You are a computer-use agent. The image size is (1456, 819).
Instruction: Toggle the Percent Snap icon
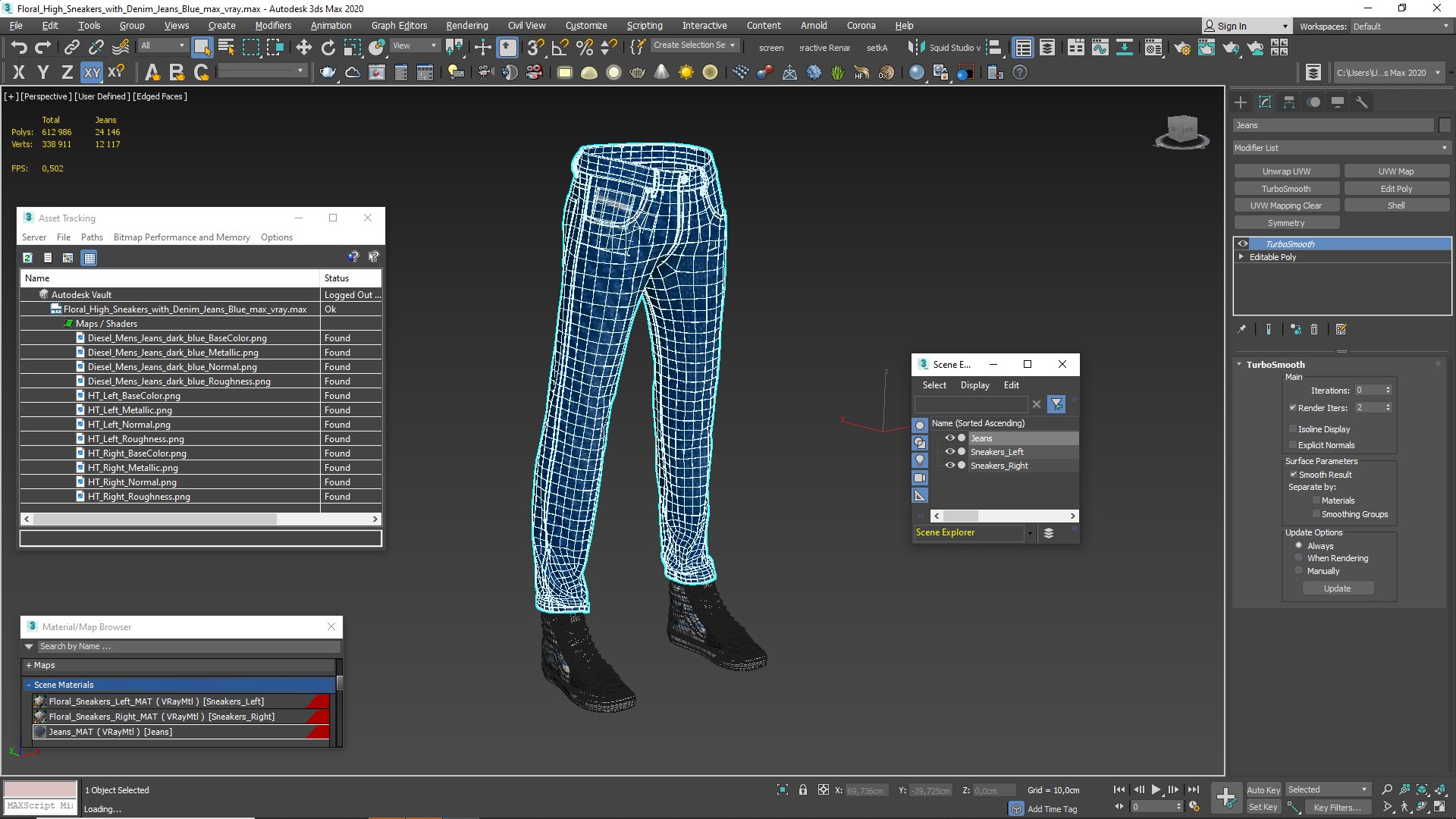click(584, 47)
